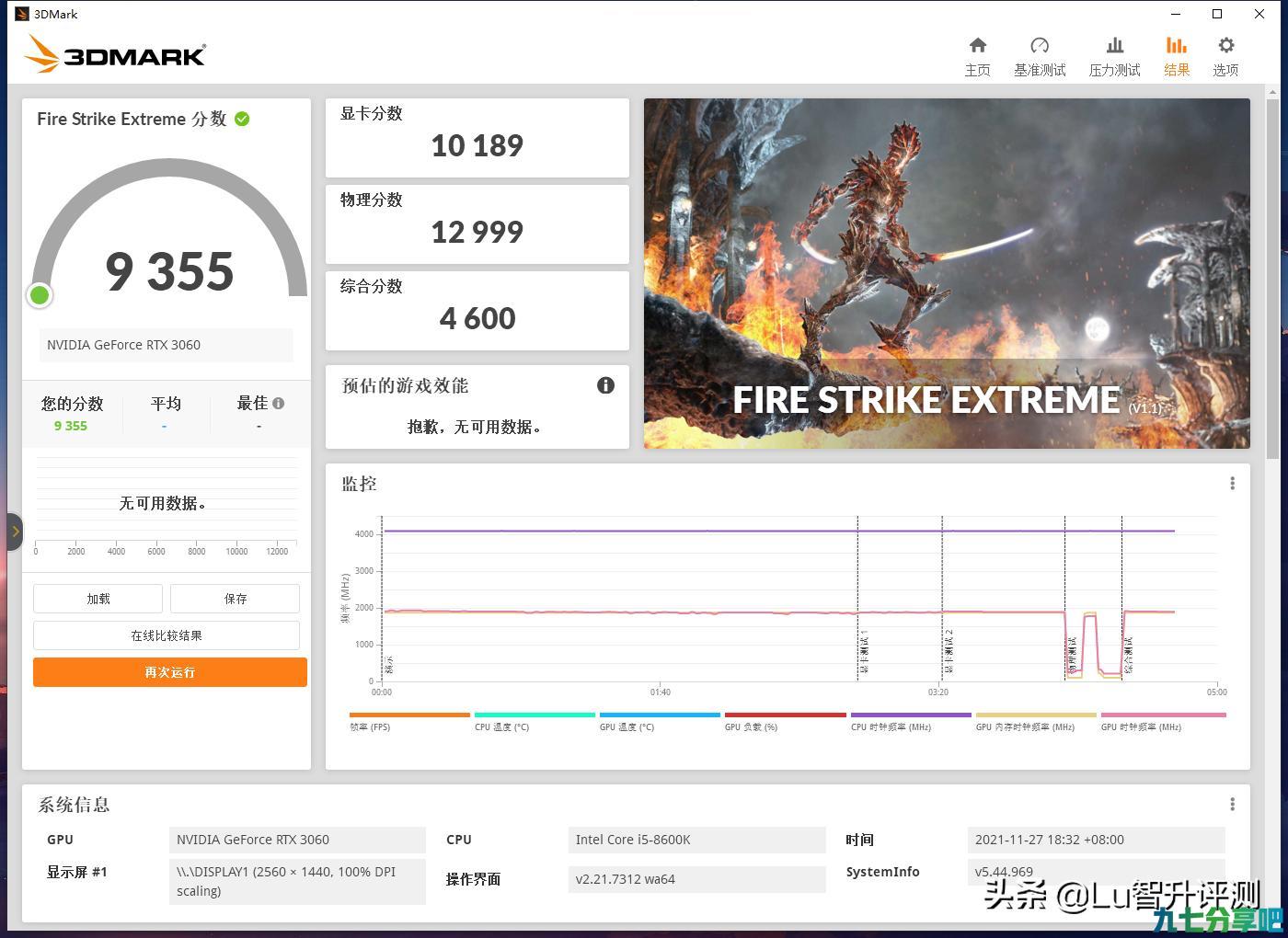Screen dimensions: 1288x938
Task: Click the green gauge indicator dot
Action: pos(40,295)
